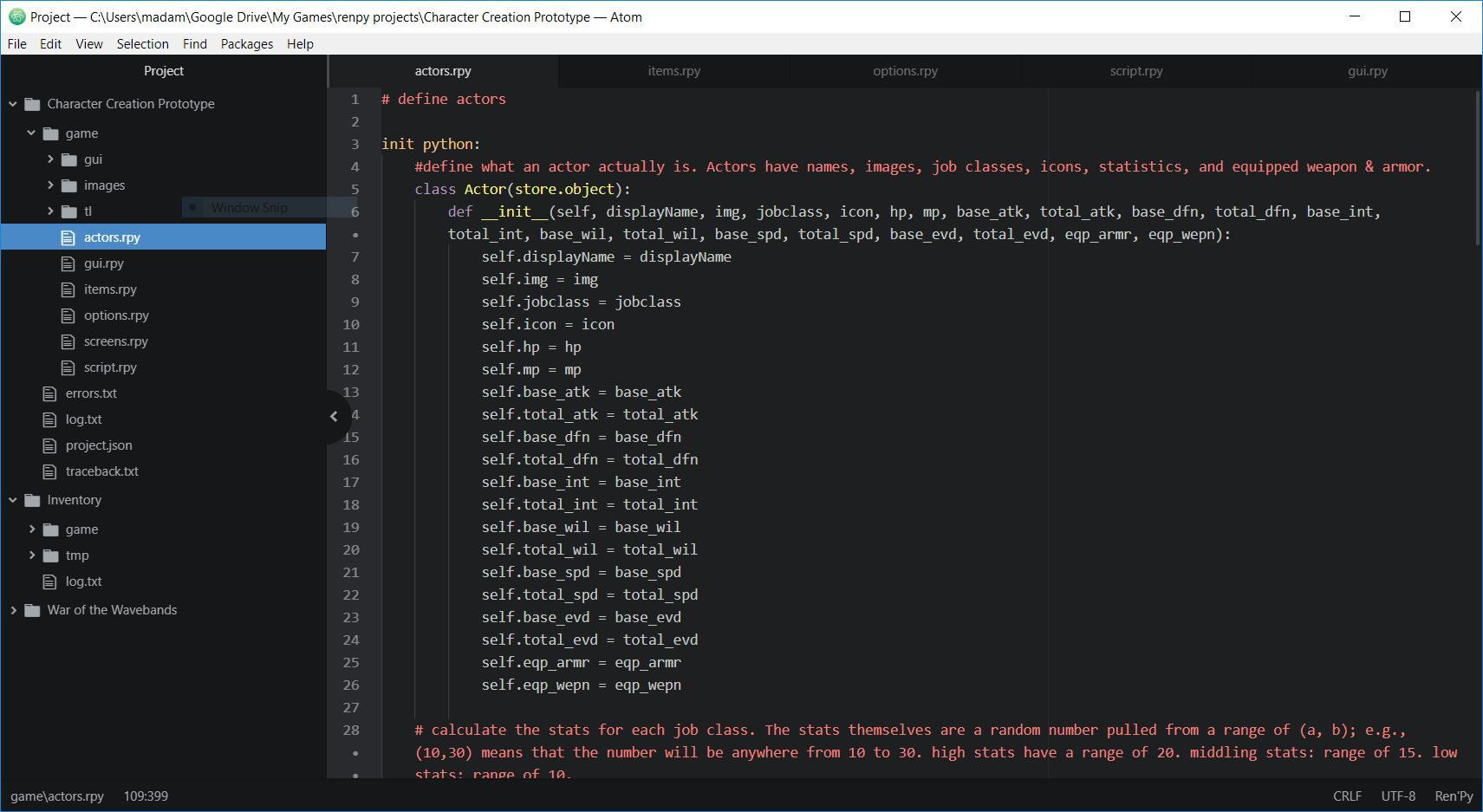Click the file icon beside screens.rpy

[x=68, y=341]
